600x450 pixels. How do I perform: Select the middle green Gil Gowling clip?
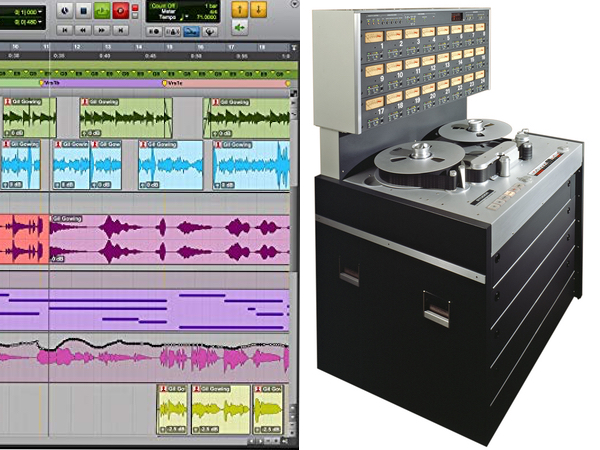126,118
